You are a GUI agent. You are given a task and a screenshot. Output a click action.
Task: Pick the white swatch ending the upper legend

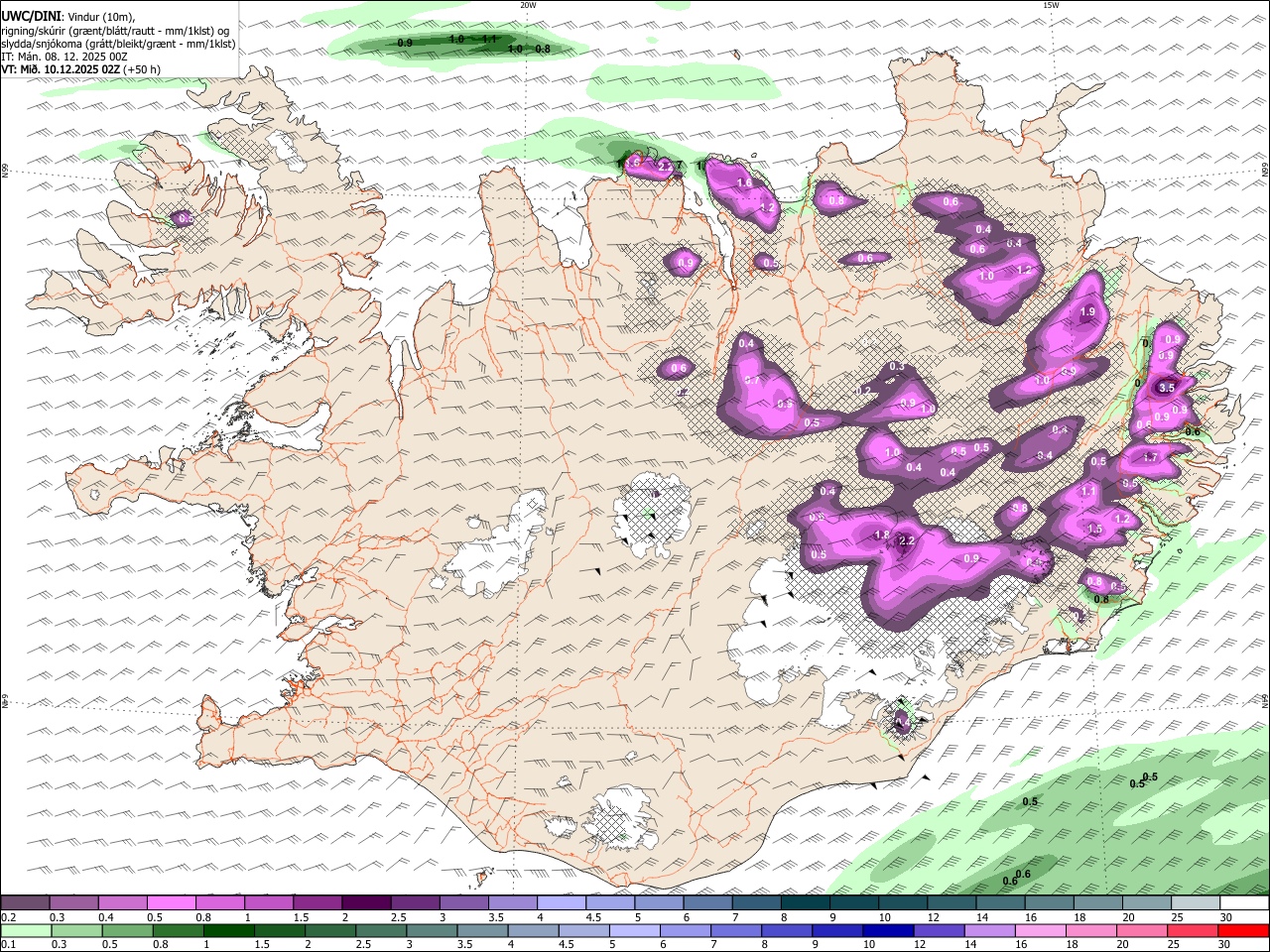[1244, 903]
